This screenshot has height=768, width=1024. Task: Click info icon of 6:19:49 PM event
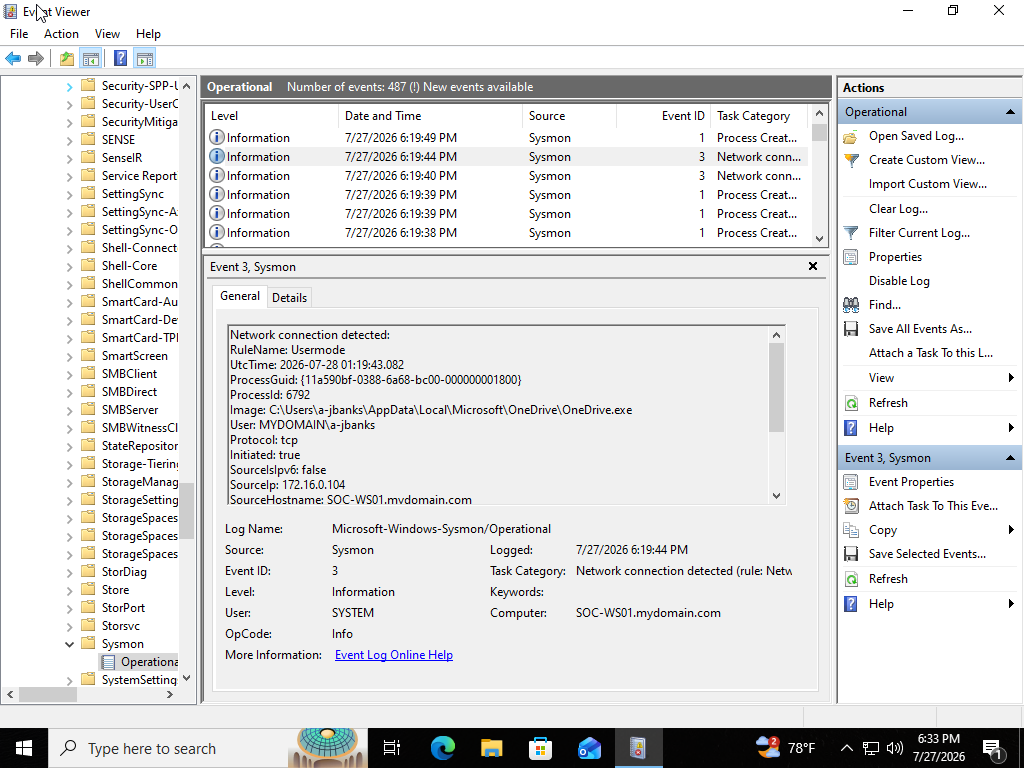[x=216, y=138]
